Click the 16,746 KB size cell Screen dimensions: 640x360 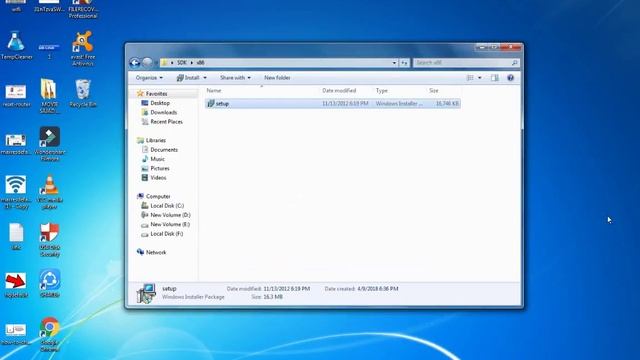(447, 104)
